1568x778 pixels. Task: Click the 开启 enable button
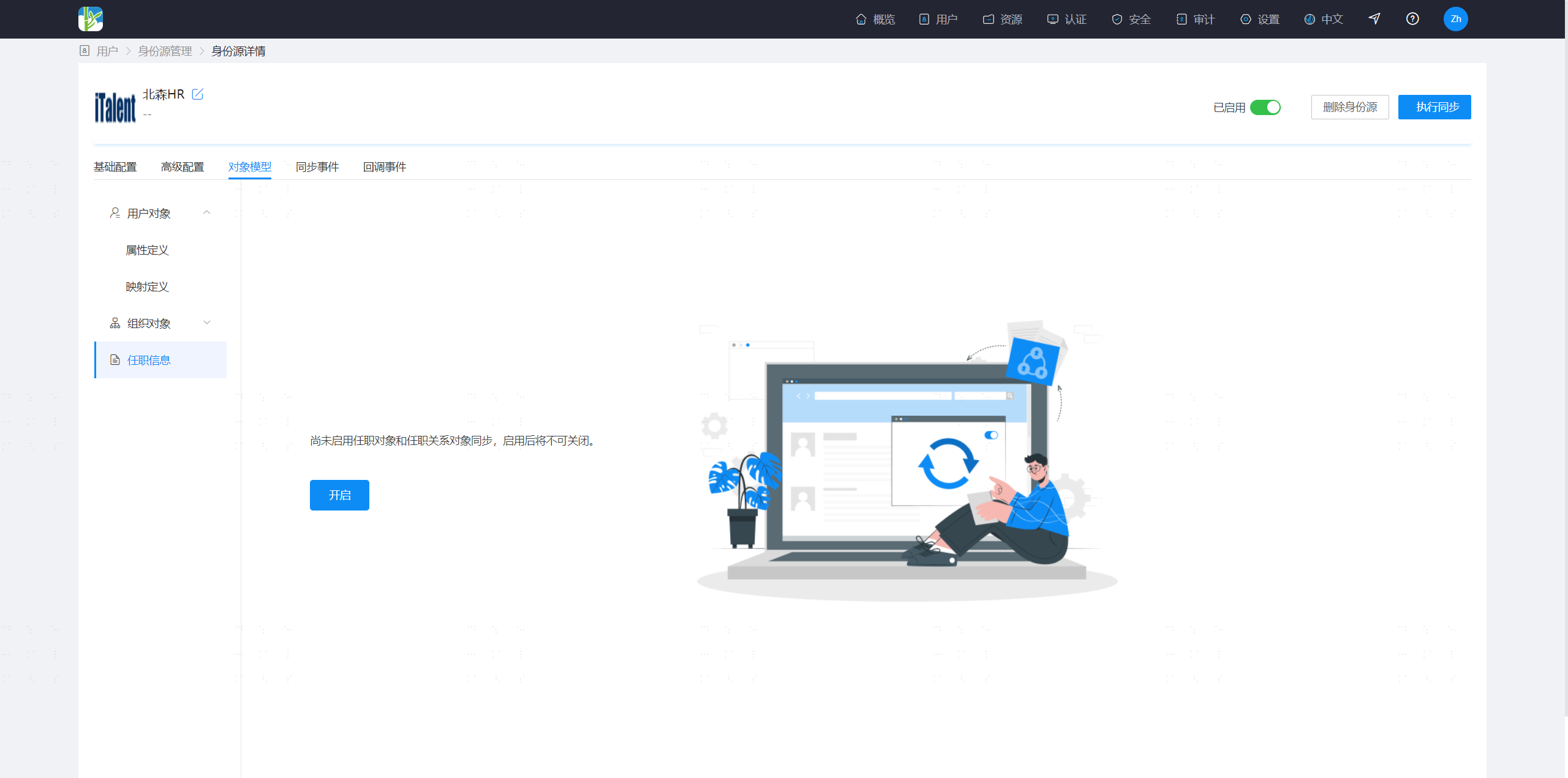(339, 495)
